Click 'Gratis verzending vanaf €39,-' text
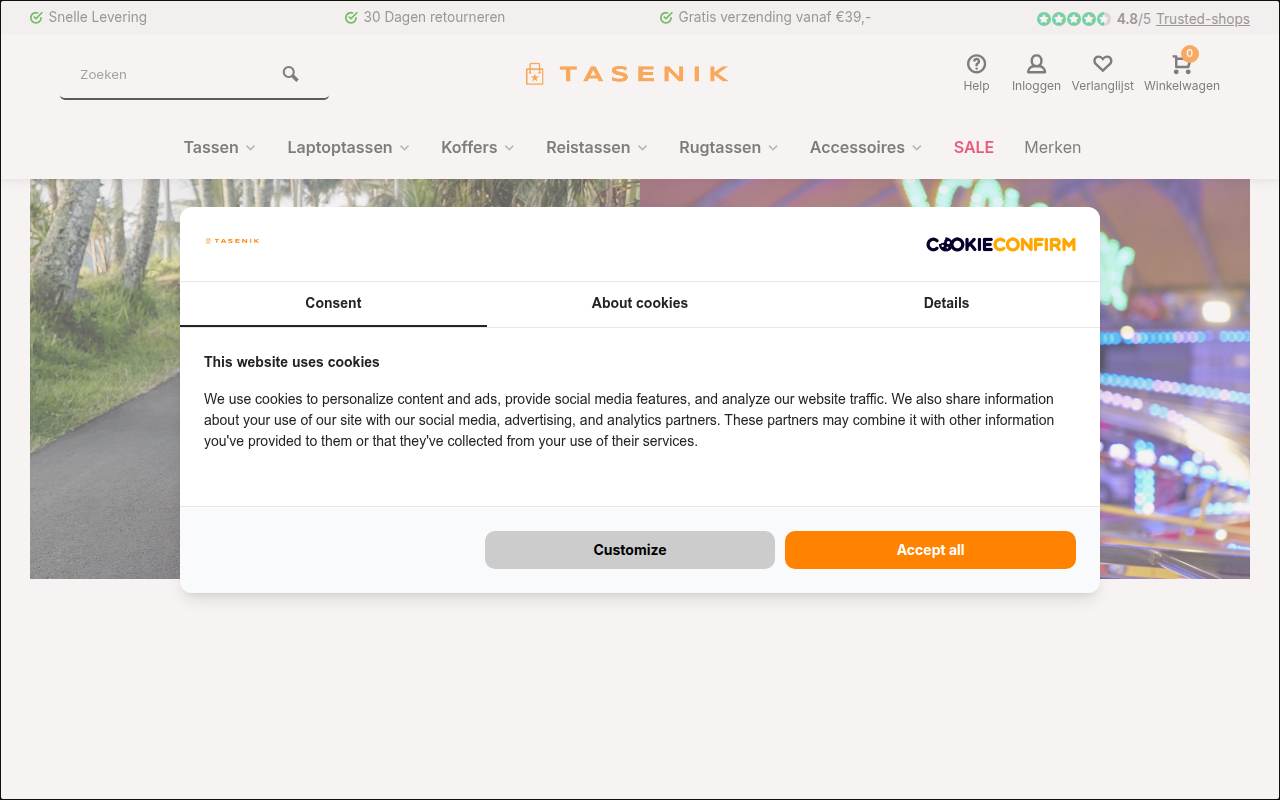Screen dimensions: 1280x800 pos(775,17)
